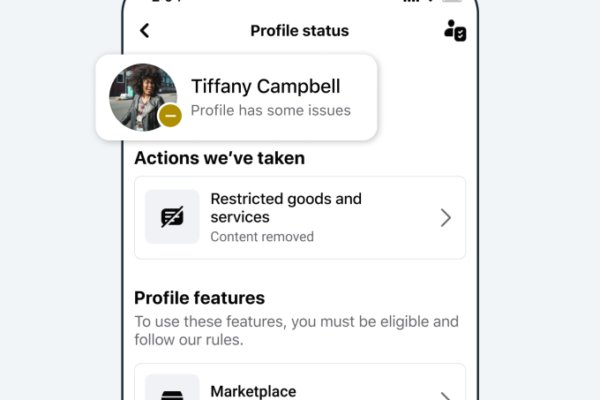The height and width of the screenshot is (400, 600).
Task: Select the "Profile features" heading
Action: (199, 298)
